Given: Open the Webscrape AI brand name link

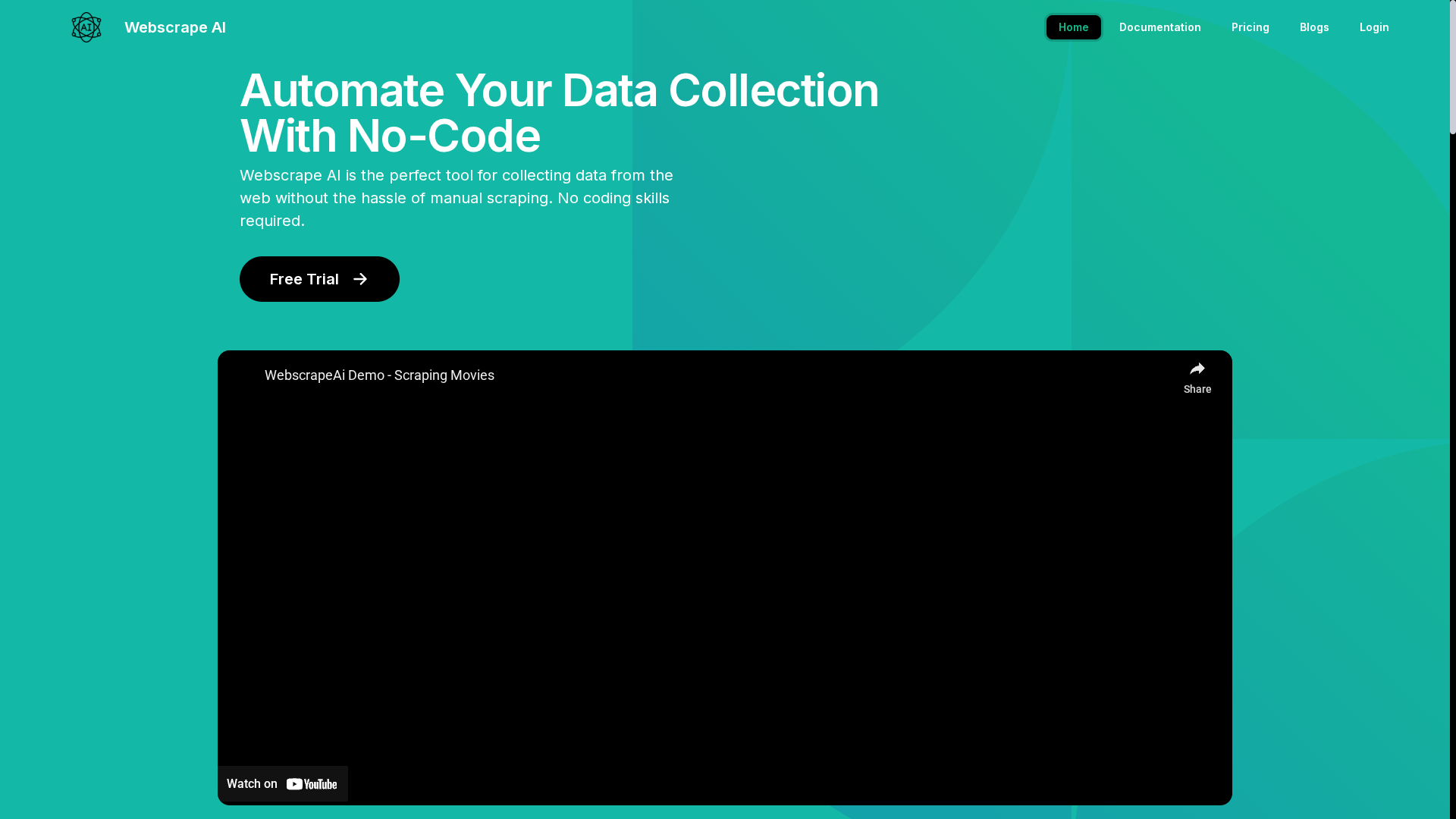Looking at the screenshot, I should (175, 27).
